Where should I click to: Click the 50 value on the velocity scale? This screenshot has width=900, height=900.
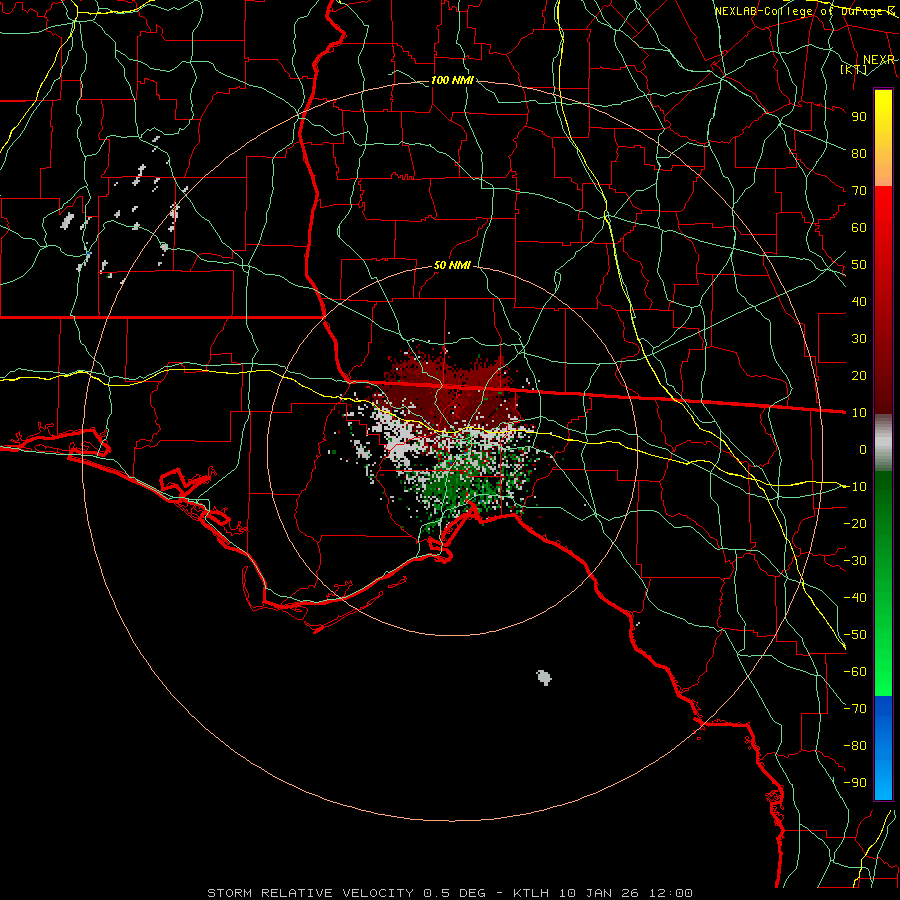coord(859,265)
